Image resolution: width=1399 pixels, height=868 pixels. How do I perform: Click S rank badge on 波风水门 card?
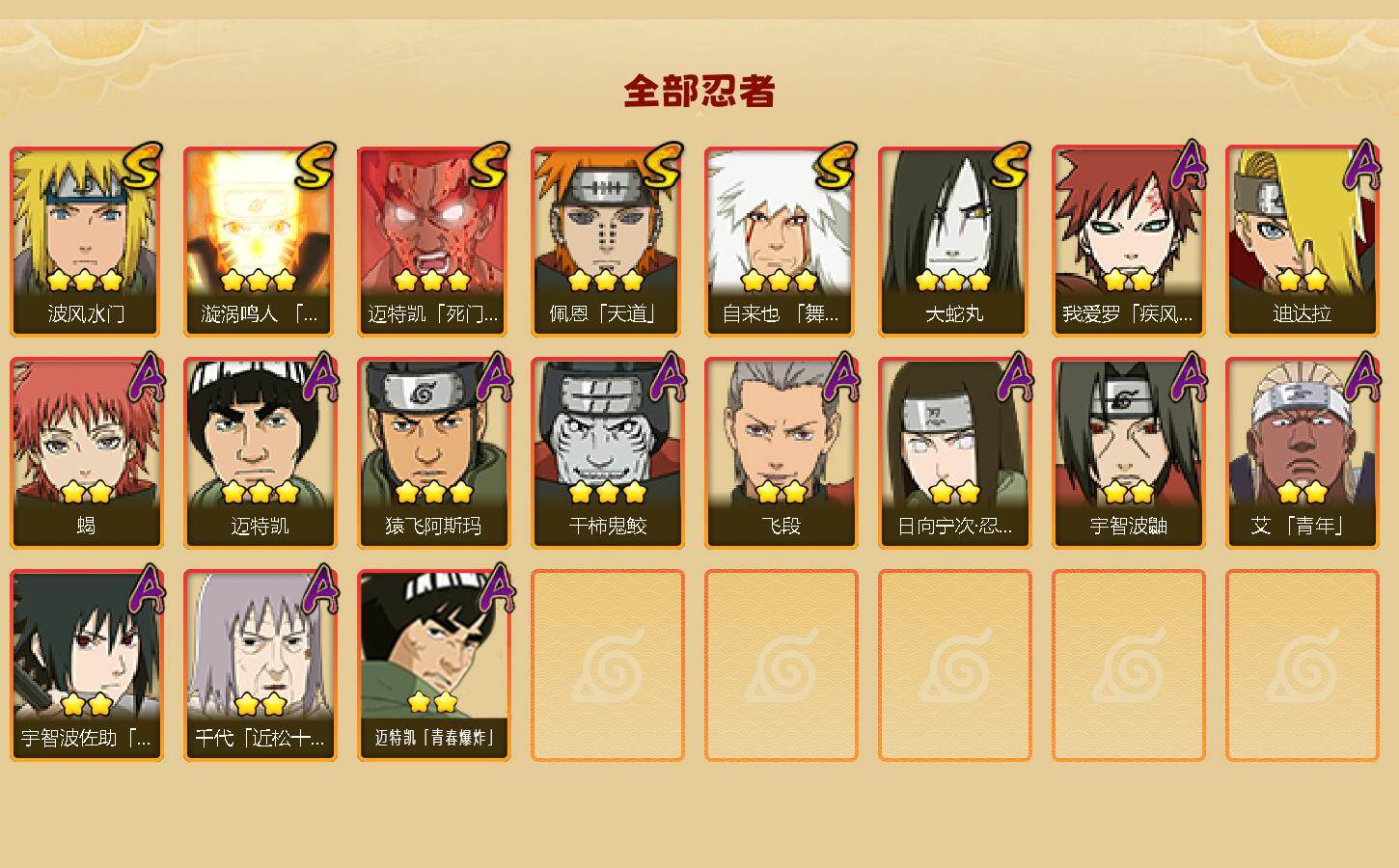(142, 166)
